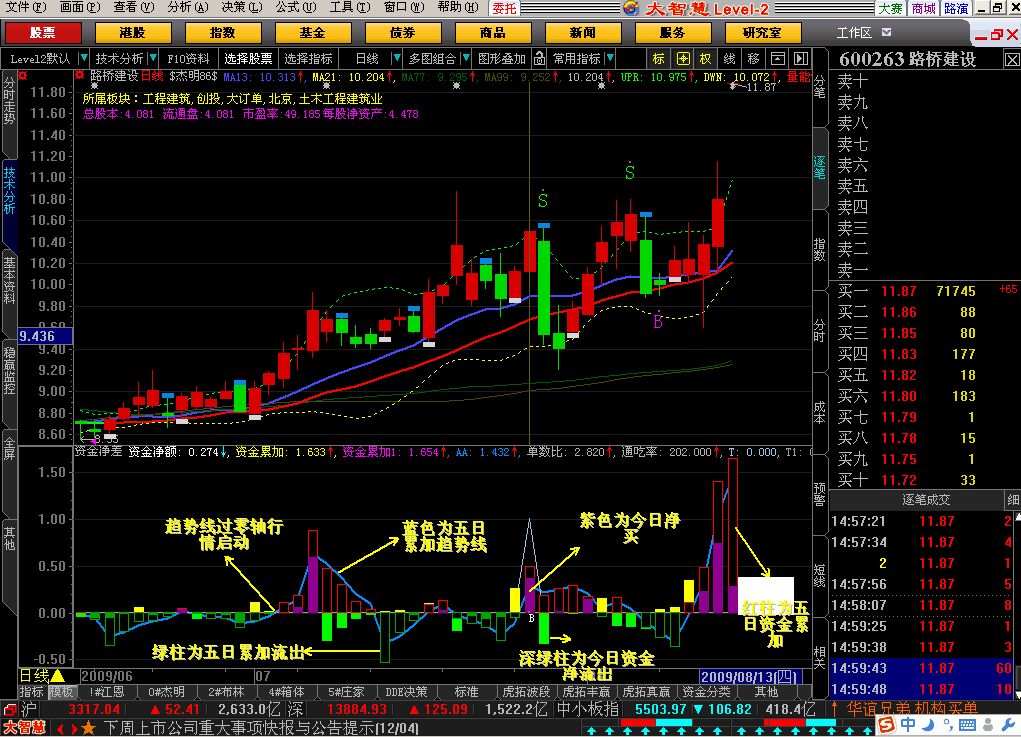
Task: Click the 日线 triangle period selector at chart bottom
Action: [42, 676]
